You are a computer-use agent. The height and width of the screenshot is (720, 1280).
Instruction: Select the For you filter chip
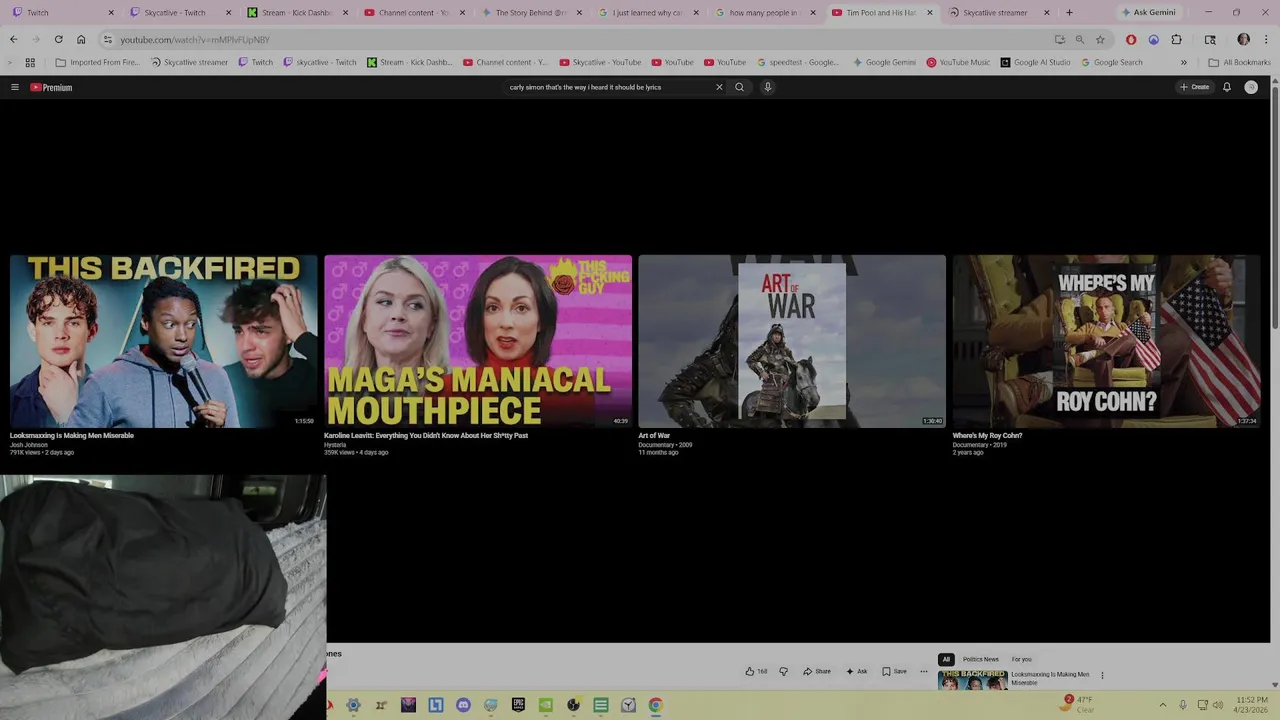click(1021, 659)
